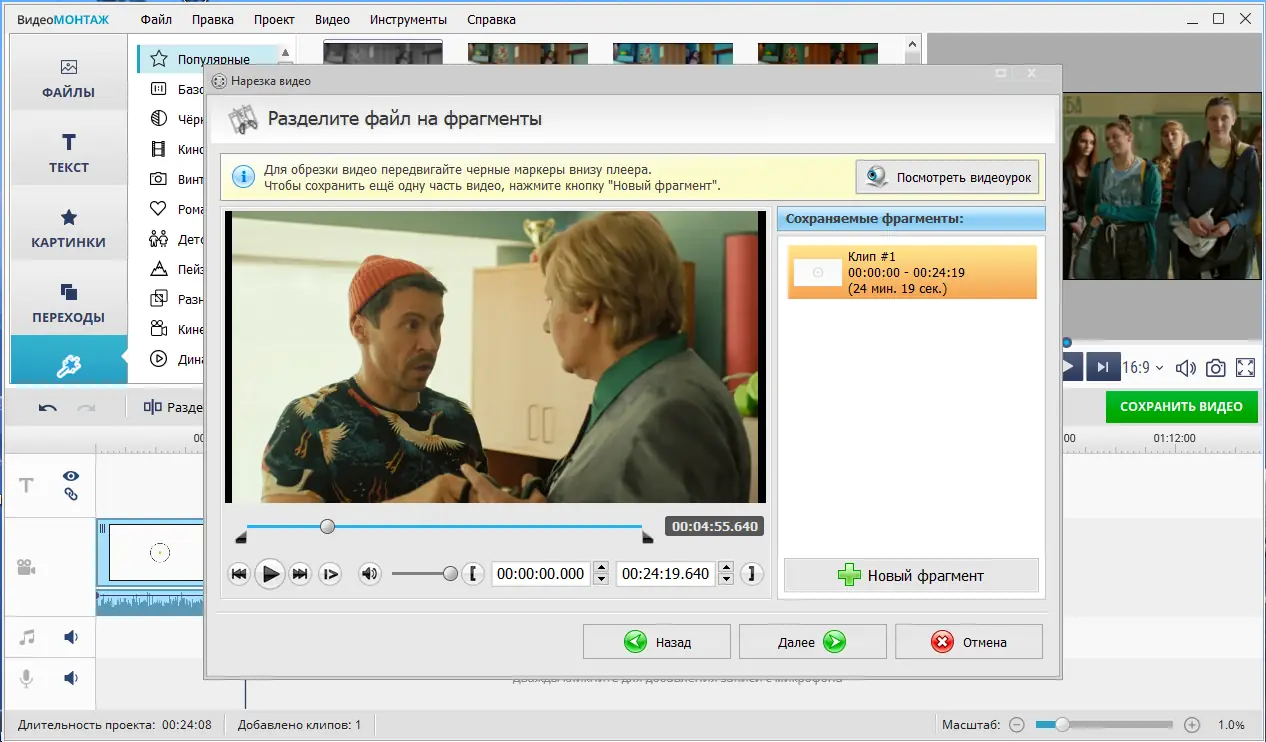This screenshot has height=742, width=1266.
Task: Choose the camera Винтаж category icon
Action: pyautogui.click(x=158, y=179)
